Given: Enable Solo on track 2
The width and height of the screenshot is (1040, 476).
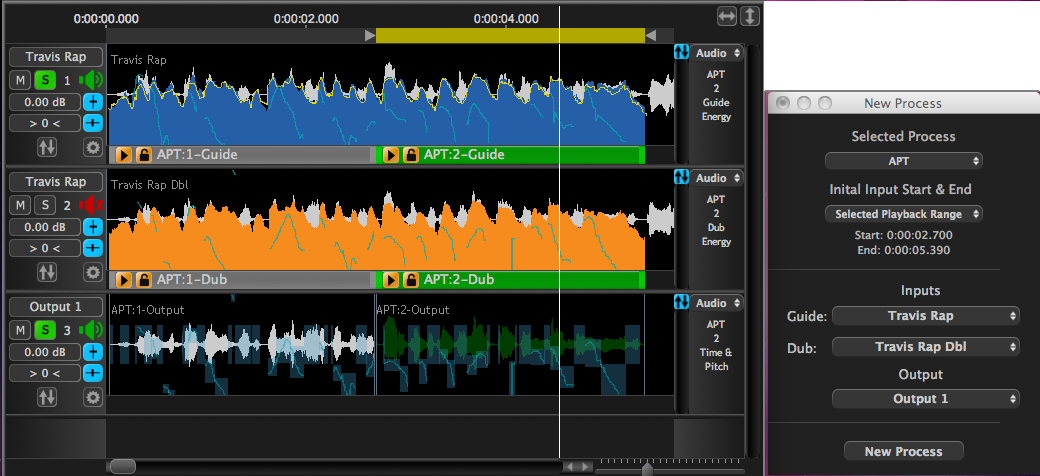Looking at the screenshot, I should click(x=45, y=205).
